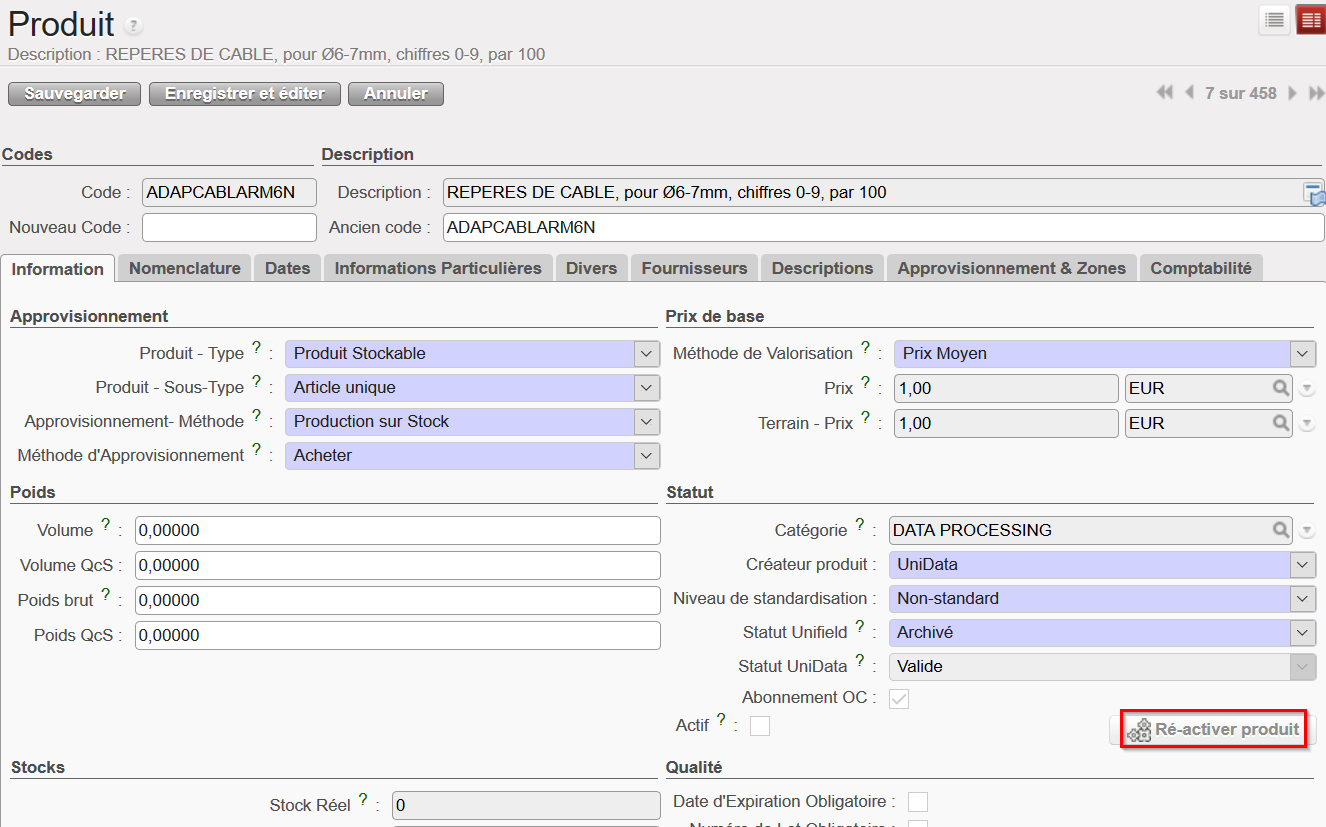Screen dimensions: 1326x827
Task: Jump to first record arrow
Action: click(1164, 93)
